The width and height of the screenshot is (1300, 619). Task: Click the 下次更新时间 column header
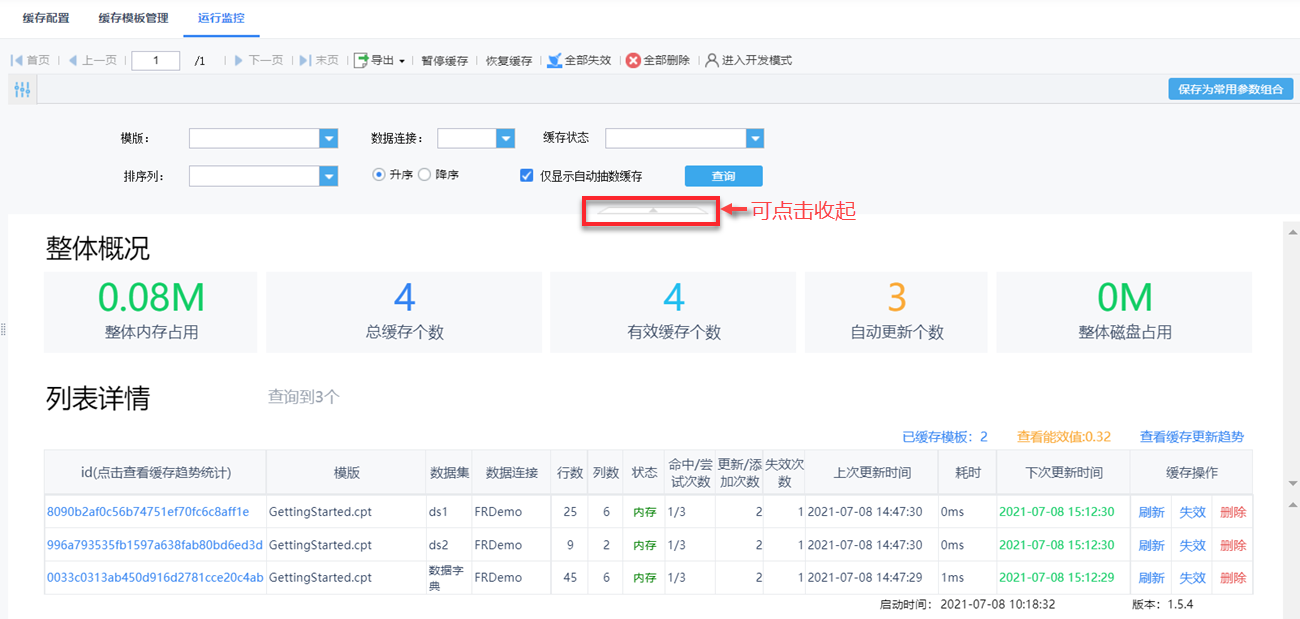(1064, 473)
